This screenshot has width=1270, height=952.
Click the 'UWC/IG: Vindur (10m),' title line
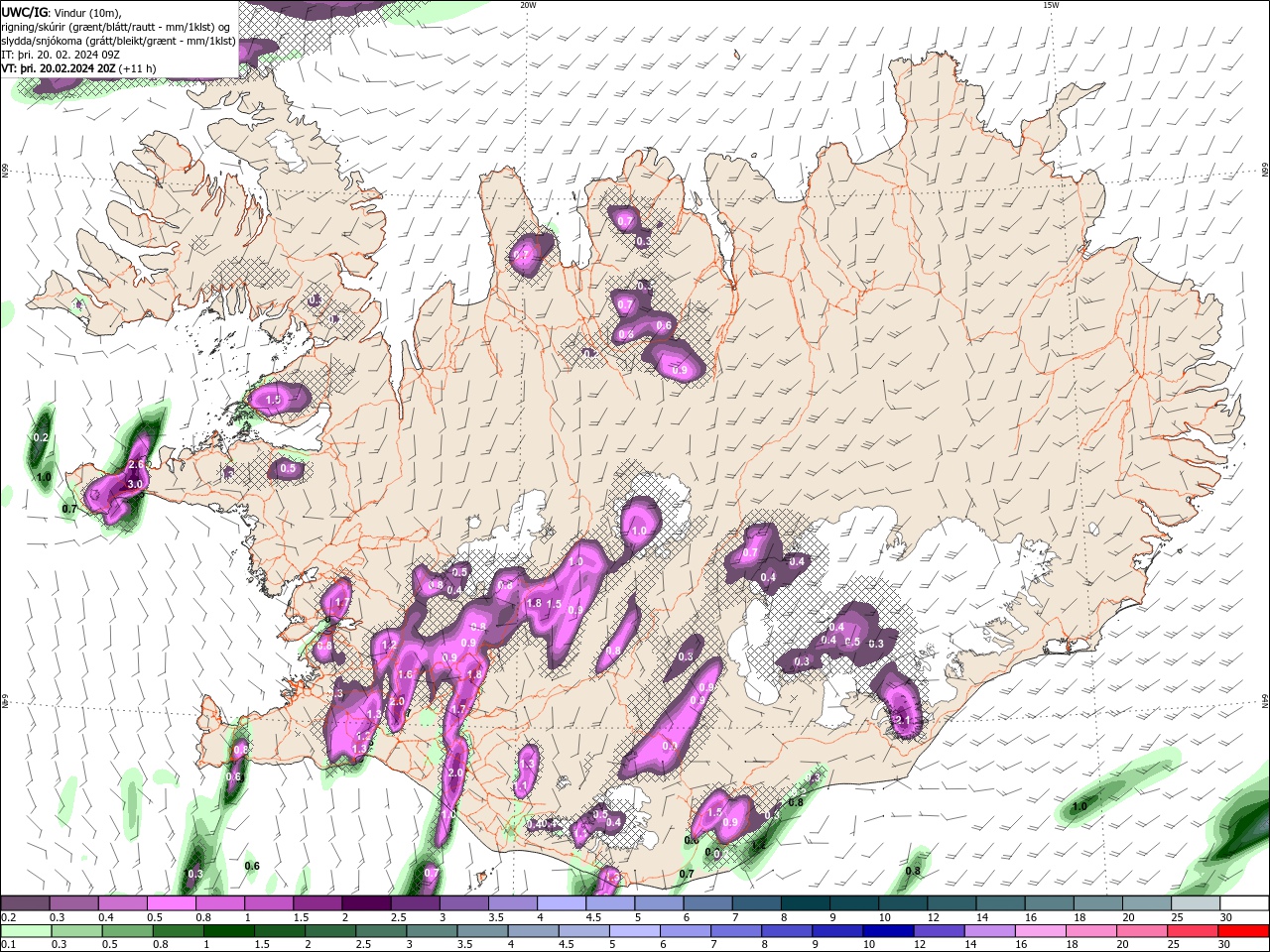62,11
